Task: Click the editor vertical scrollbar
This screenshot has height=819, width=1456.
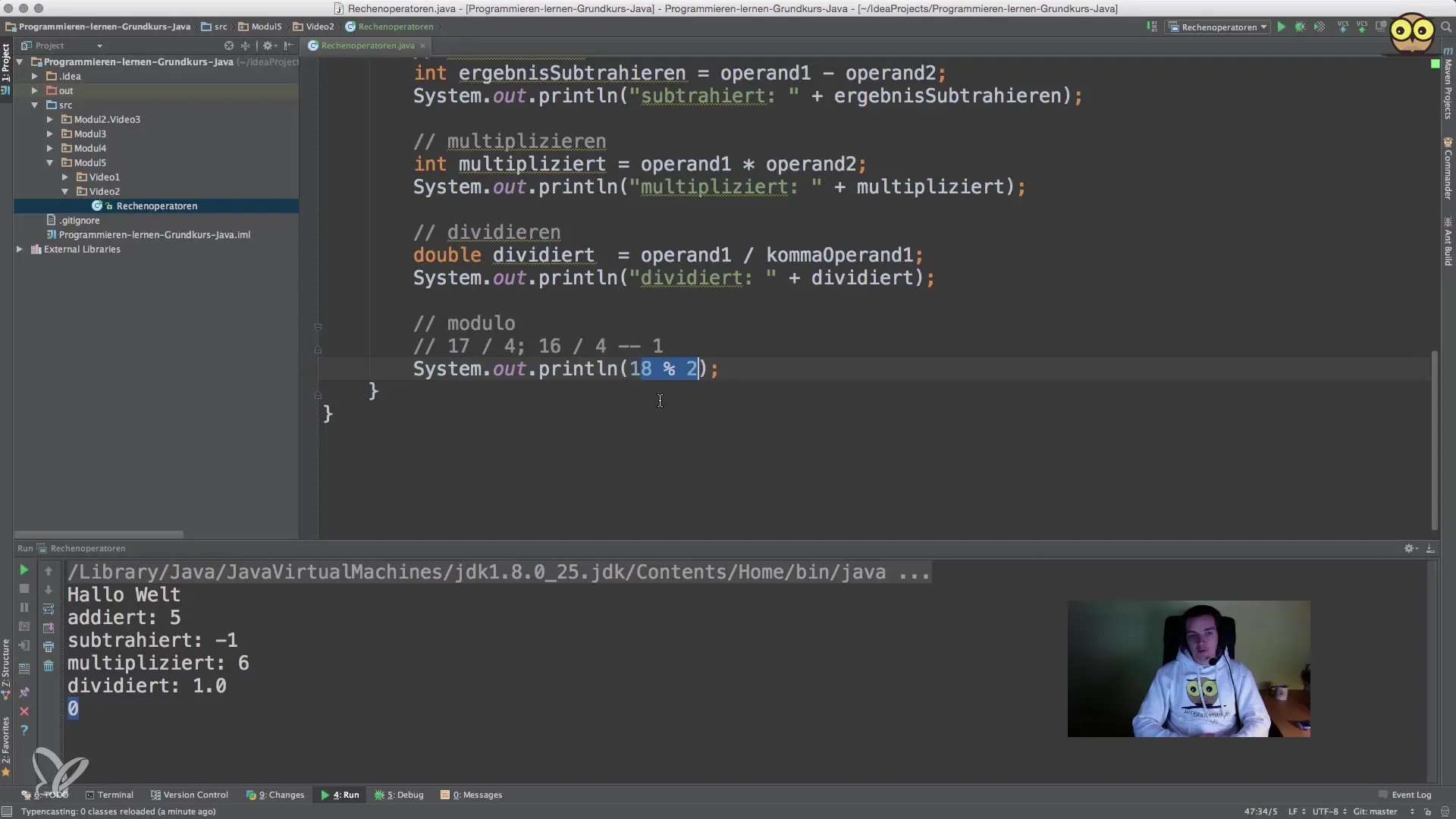Action: [1434, 440]
